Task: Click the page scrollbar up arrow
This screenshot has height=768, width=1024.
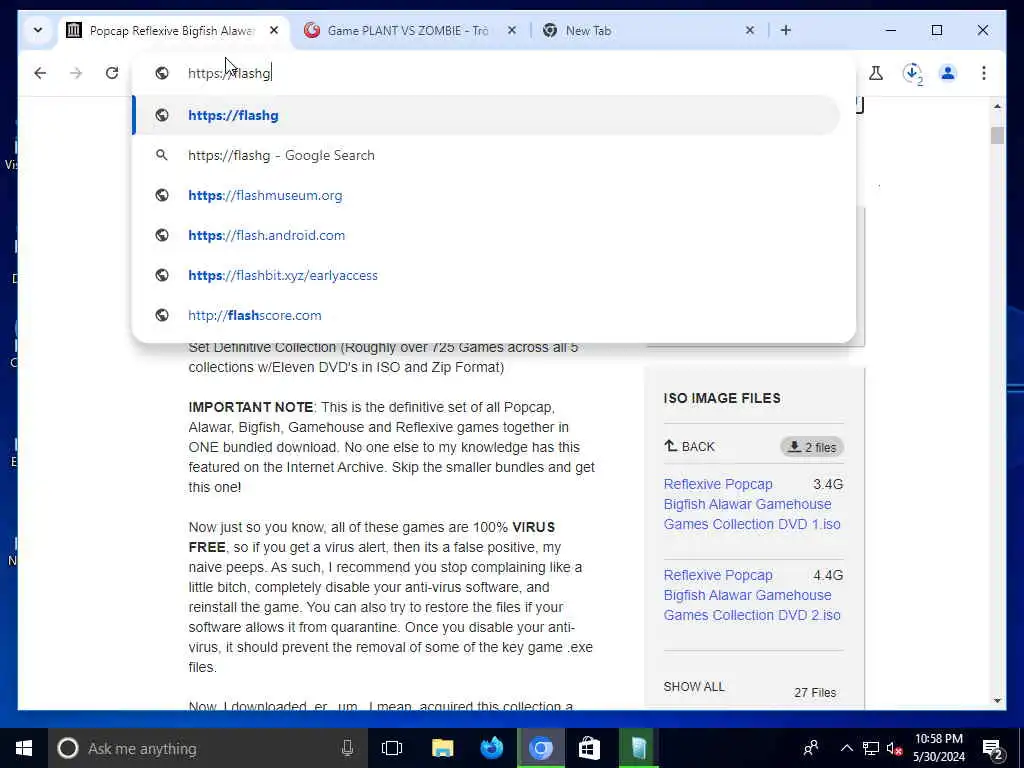Action: [997, 106]
